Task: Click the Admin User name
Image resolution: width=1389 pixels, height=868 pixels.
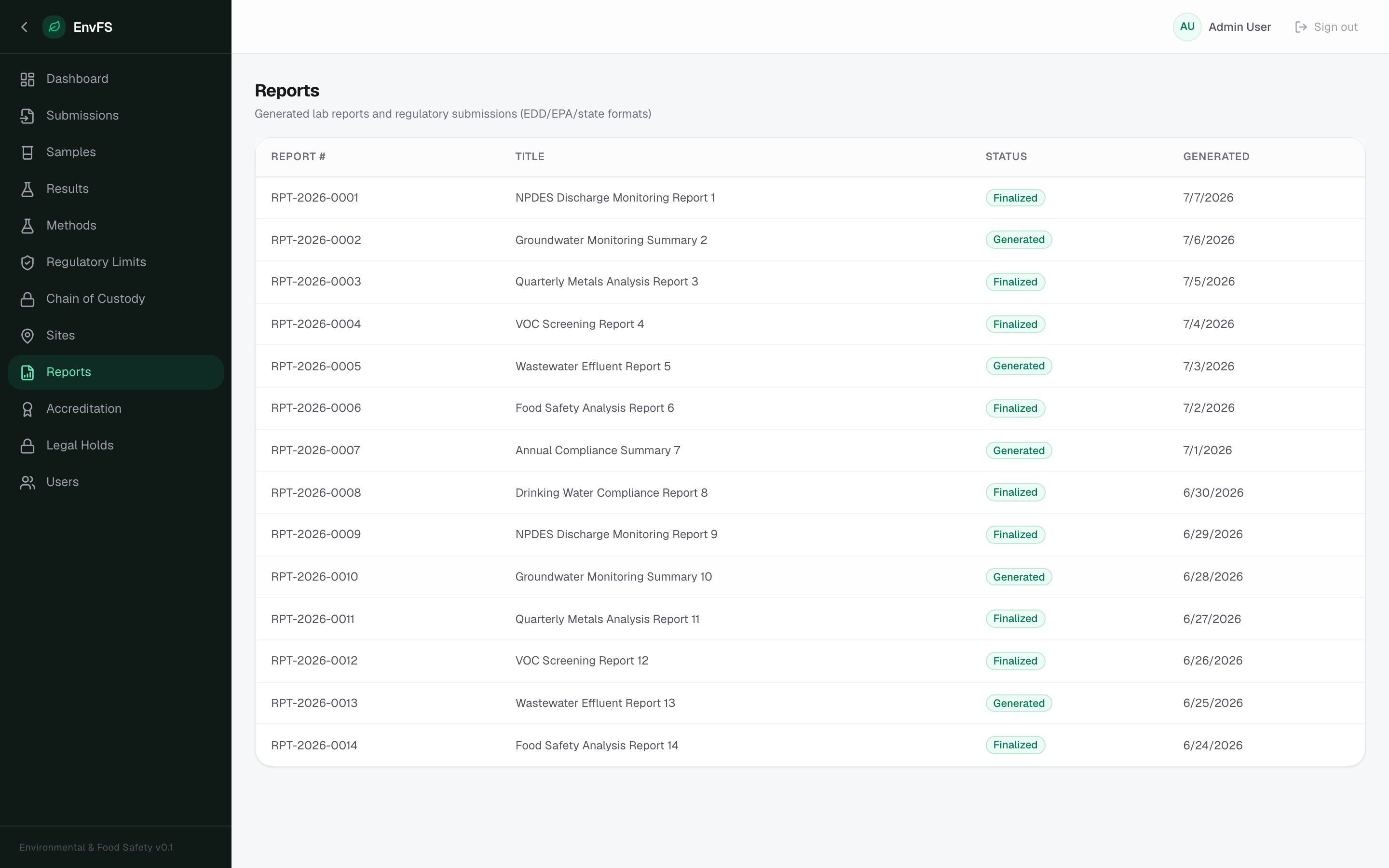Action: click(x=1239, y=27)
